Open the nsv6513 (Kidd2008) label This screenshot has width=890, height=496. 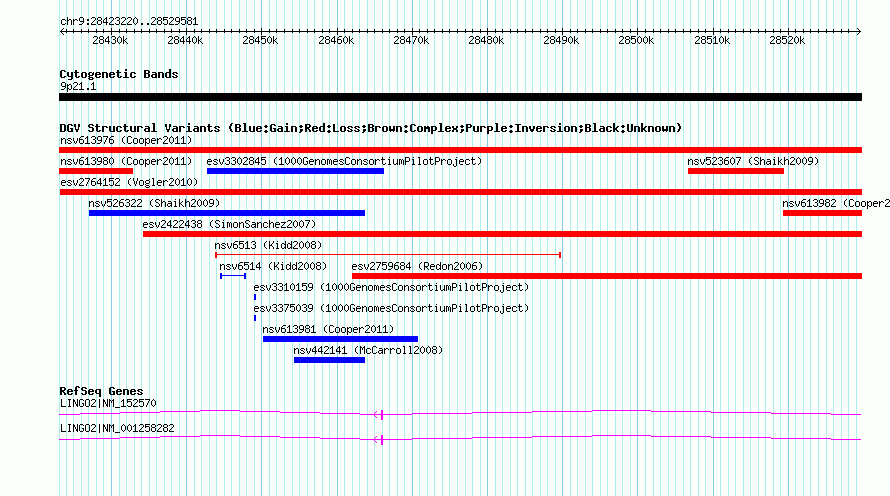coord(268,245)
